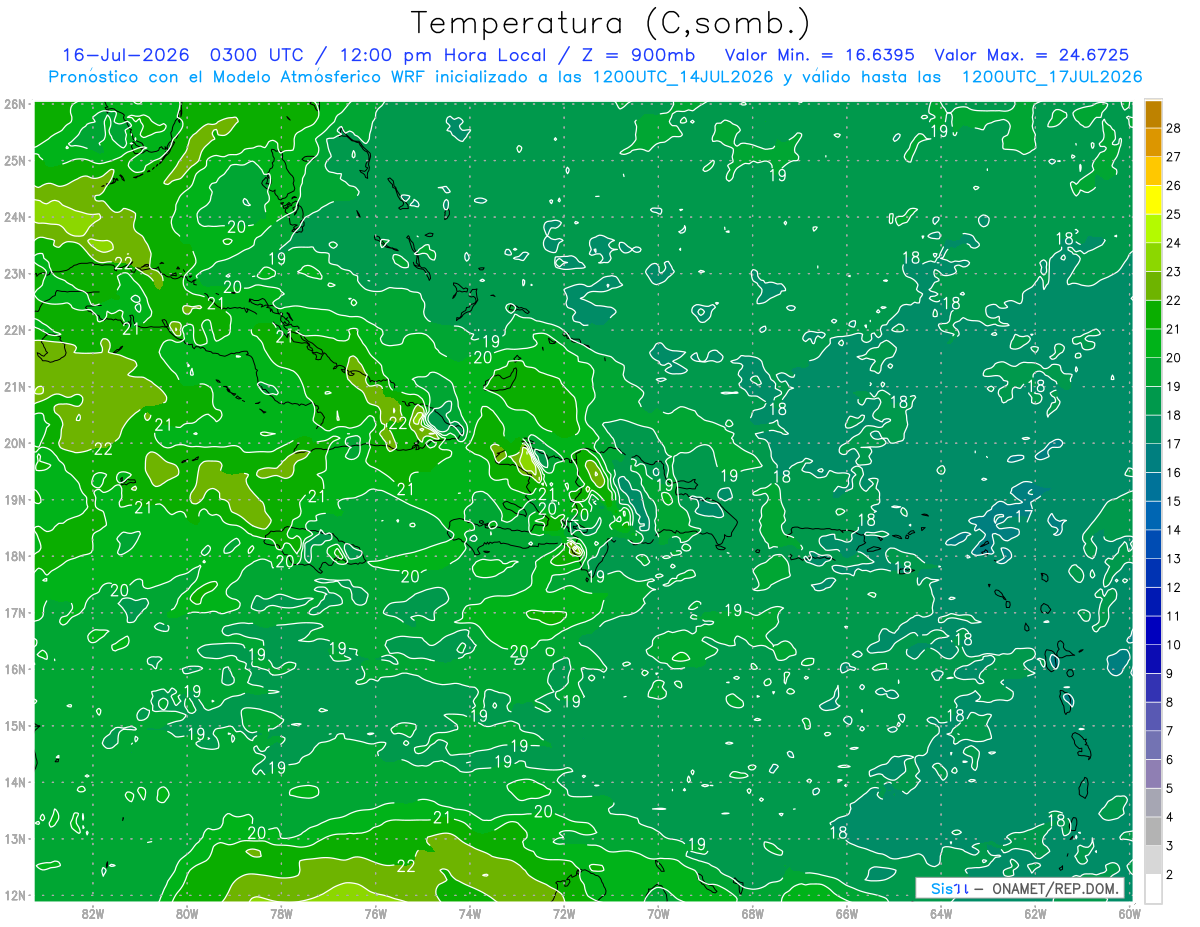Click the colorbar label '2'

[1170, 875]
